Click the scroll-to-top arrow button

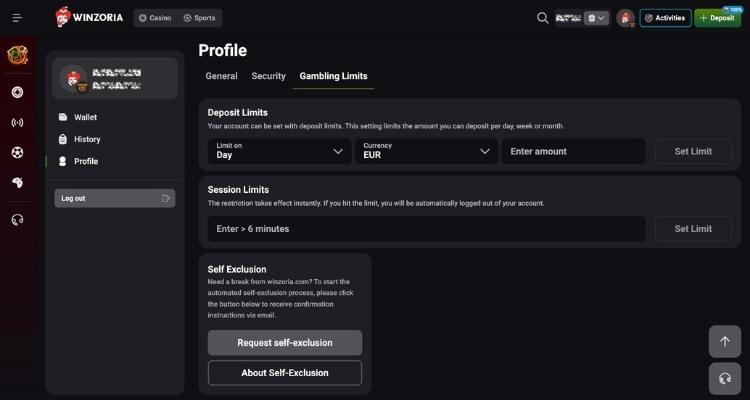coord(725,341)
